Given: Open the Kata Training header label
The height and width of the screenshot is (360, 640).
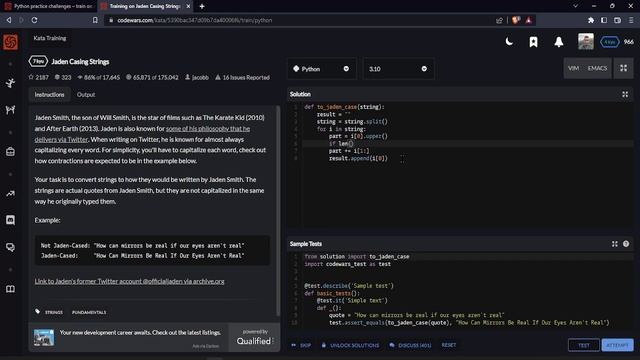Looking at the screenshot, I should (x=49, y=38).
